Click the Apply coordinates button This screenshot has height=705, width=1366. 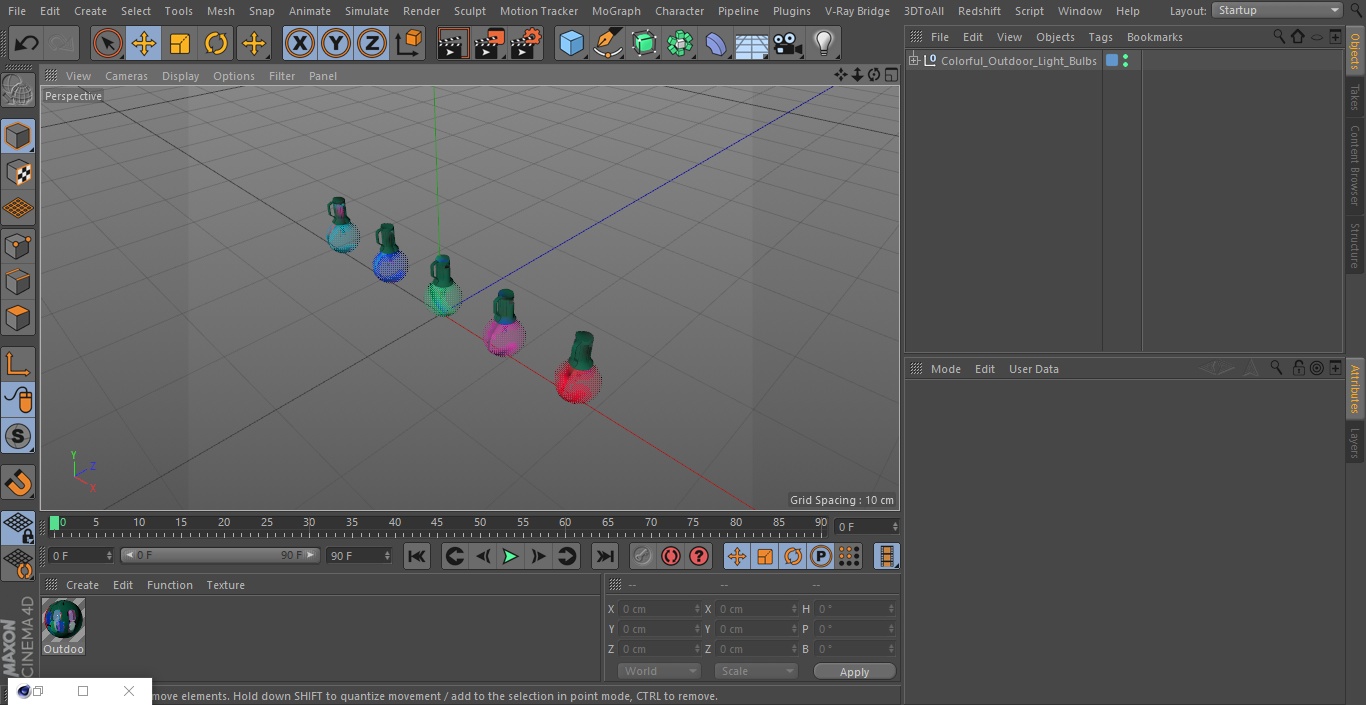coord(855,672)
